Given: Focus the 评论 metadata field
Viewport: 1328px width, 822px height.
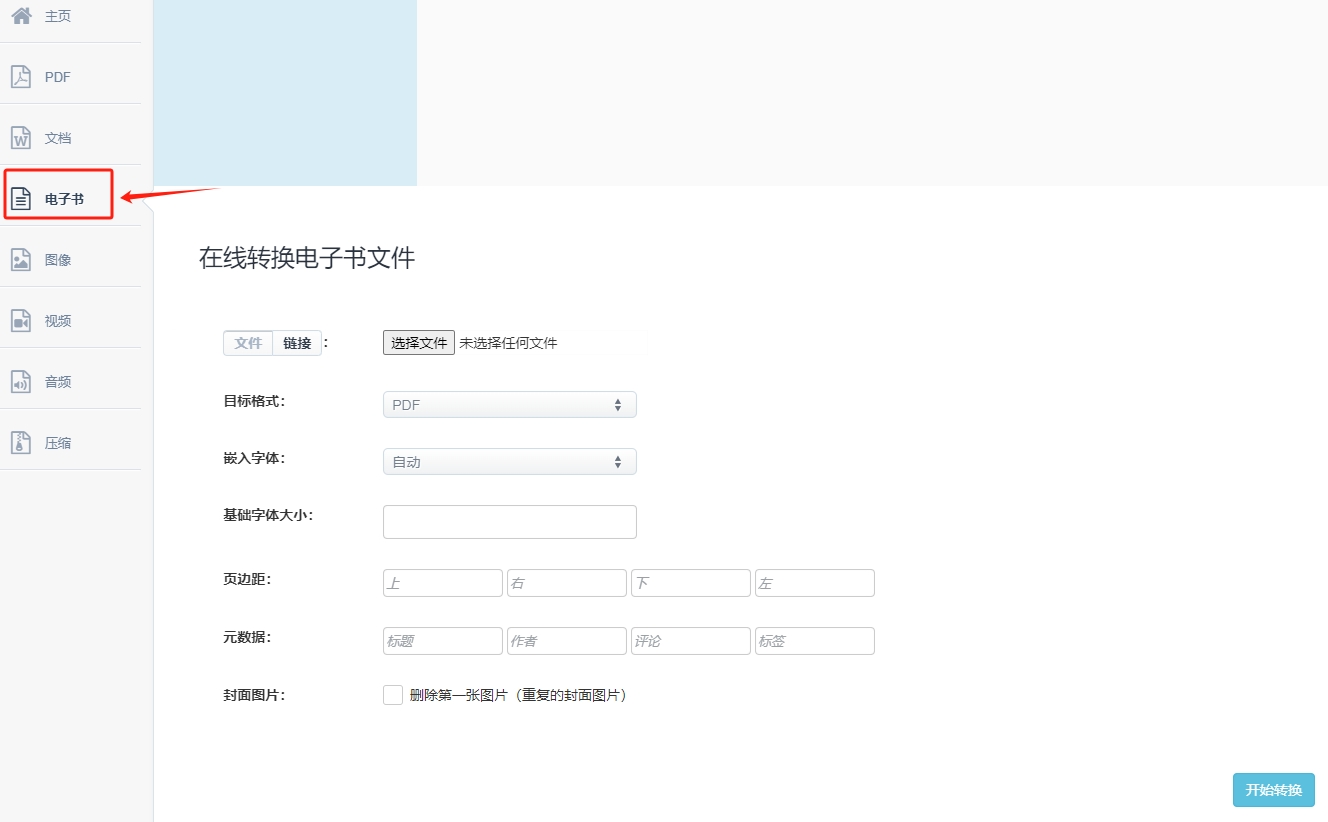Looking at the screenshot, I should 691,641.
